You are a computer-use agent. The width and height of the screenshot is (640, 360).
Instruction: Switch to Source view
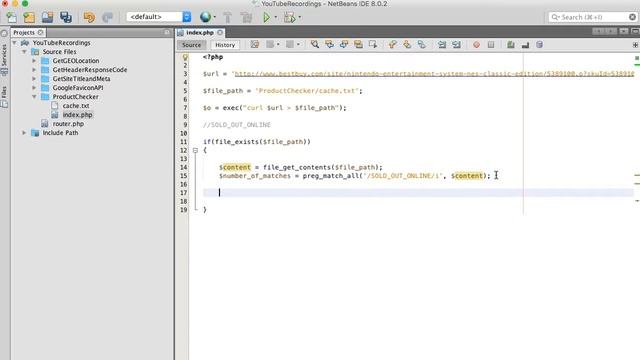point(191,45)
